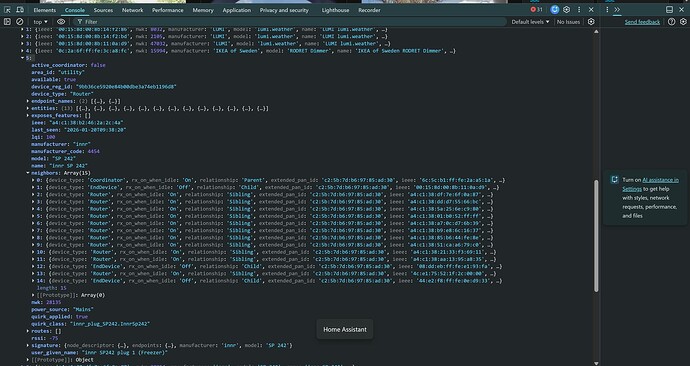Clear the console with the ban icon
690x366 pixels.
pos(19,22)
